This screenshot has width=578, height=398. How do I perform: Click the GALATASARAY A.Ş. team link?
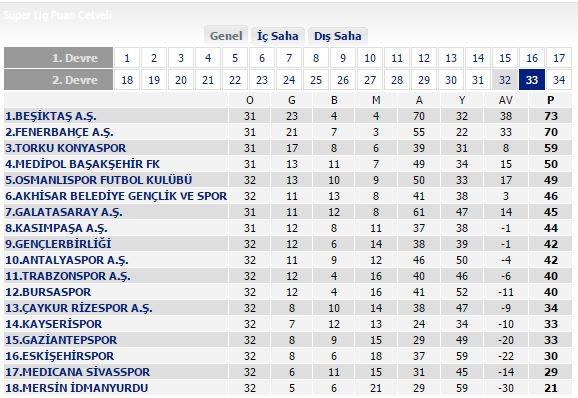pyautogui.click(x=64, y=212)
